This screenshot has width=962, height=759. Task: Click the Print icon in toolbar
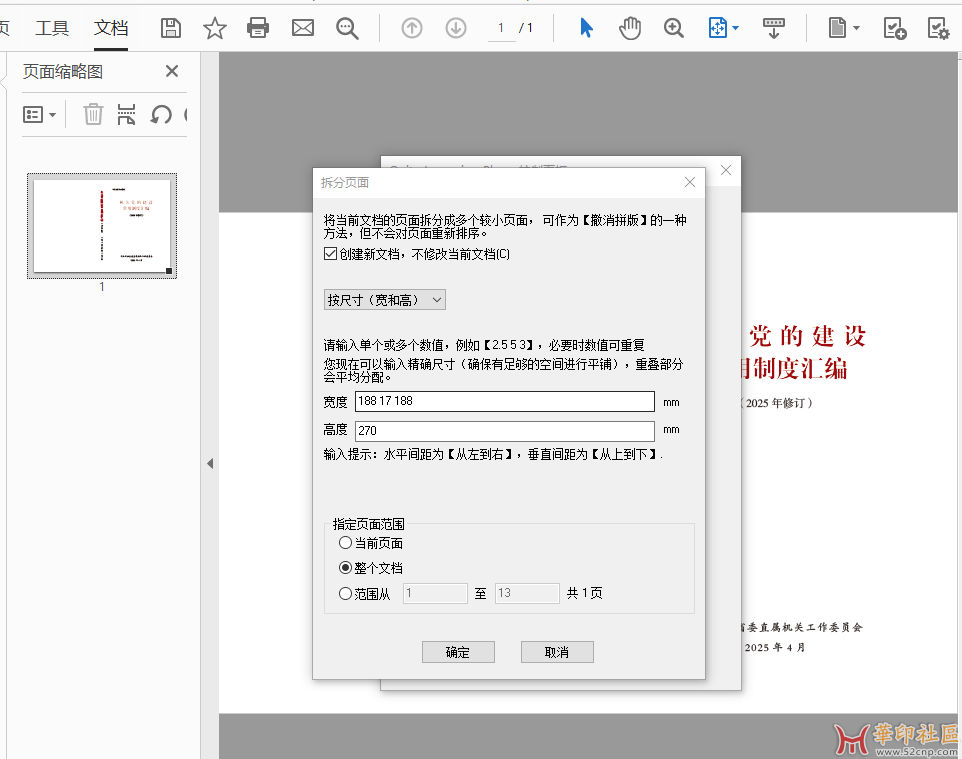[x=258, y=28]
